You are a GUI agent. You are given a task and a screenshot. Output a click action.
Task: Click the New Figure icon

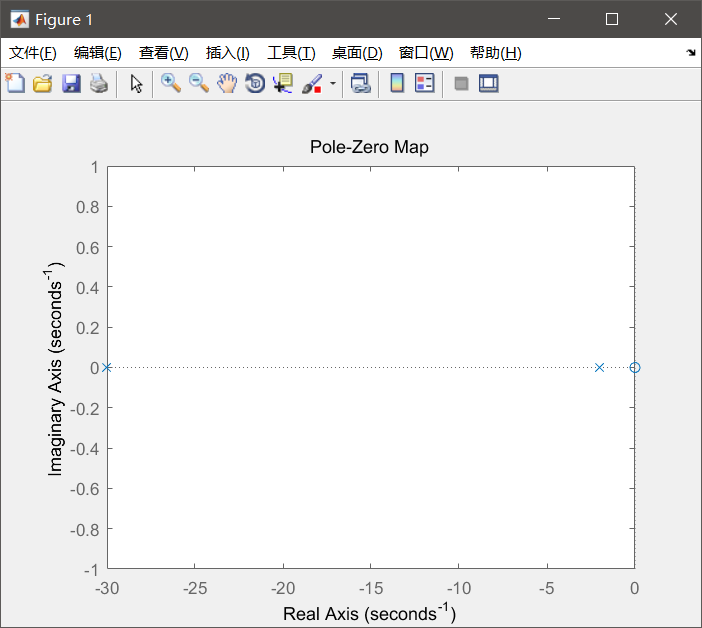pos(15,83)
